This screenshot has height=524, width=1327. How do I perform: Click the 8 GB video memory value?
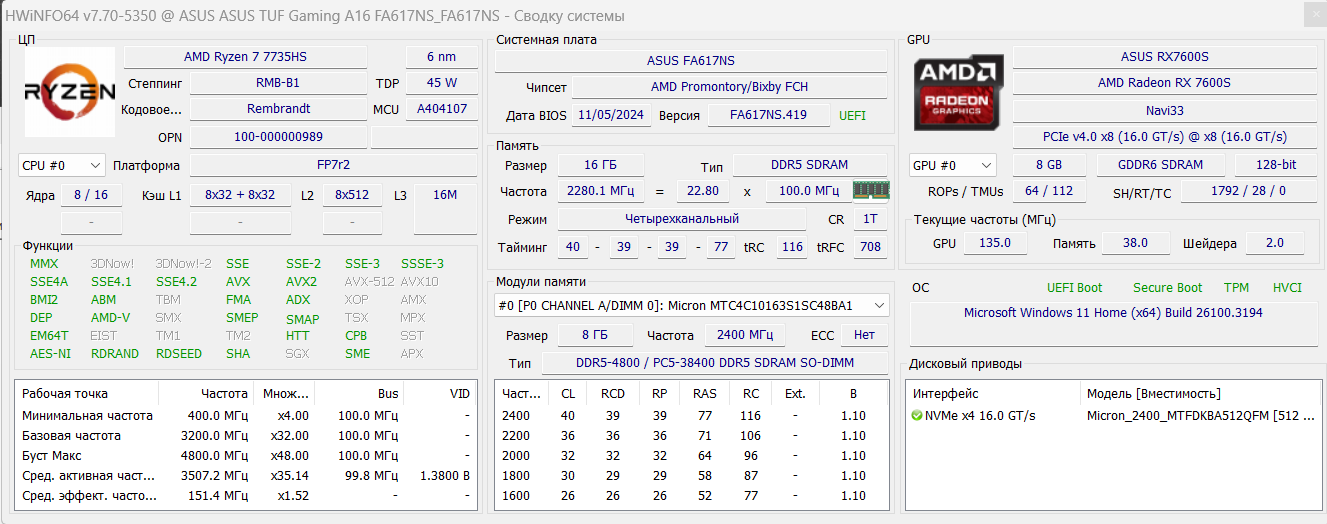click(1048, 165)
